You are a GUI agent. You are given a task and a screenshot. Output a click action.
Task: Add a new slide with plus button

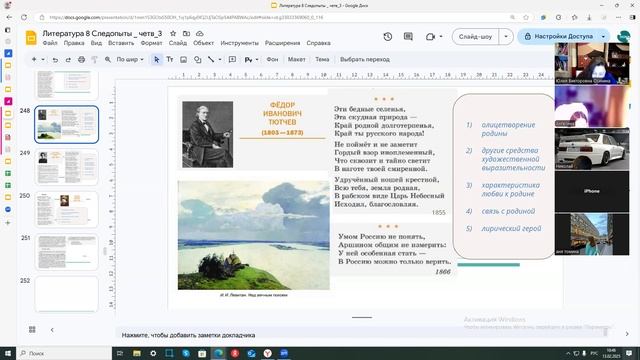point(34,60)
